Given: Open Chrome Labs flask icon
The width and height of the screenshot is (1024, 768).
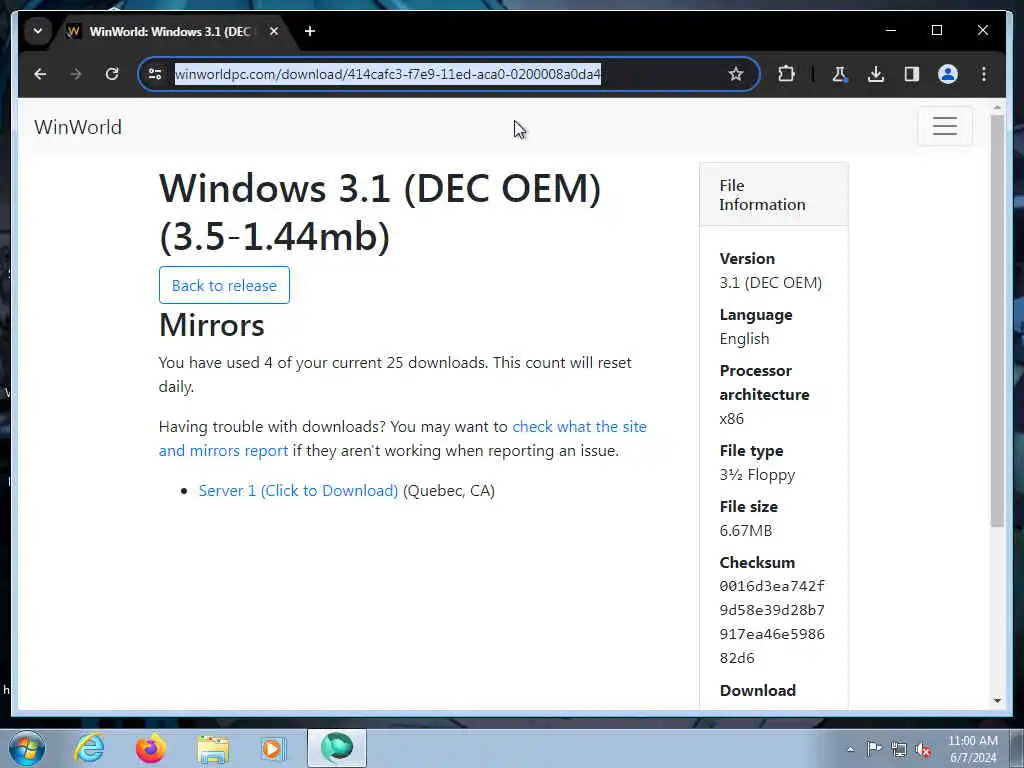Looking at the screenshot, I should [x=840, y=74].
